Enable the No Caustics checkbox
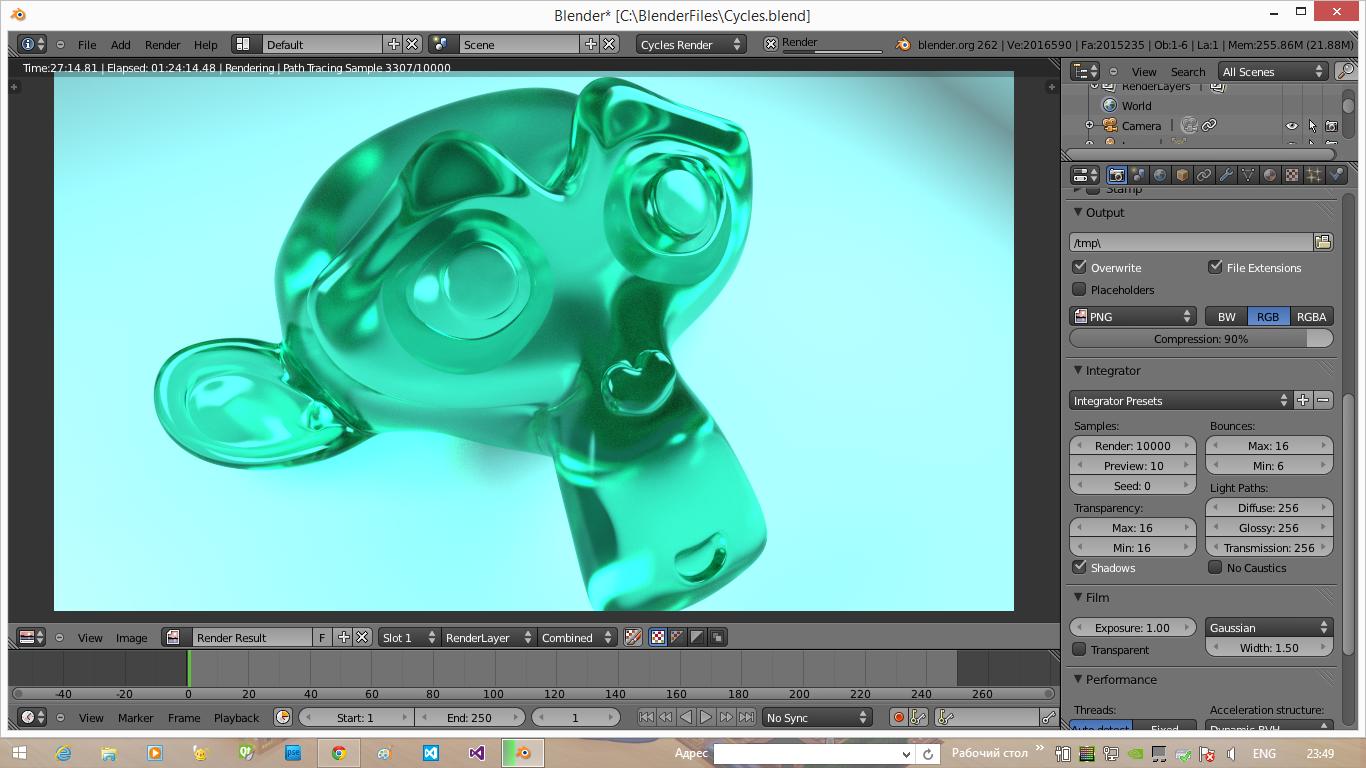 tap(1215, 567)
